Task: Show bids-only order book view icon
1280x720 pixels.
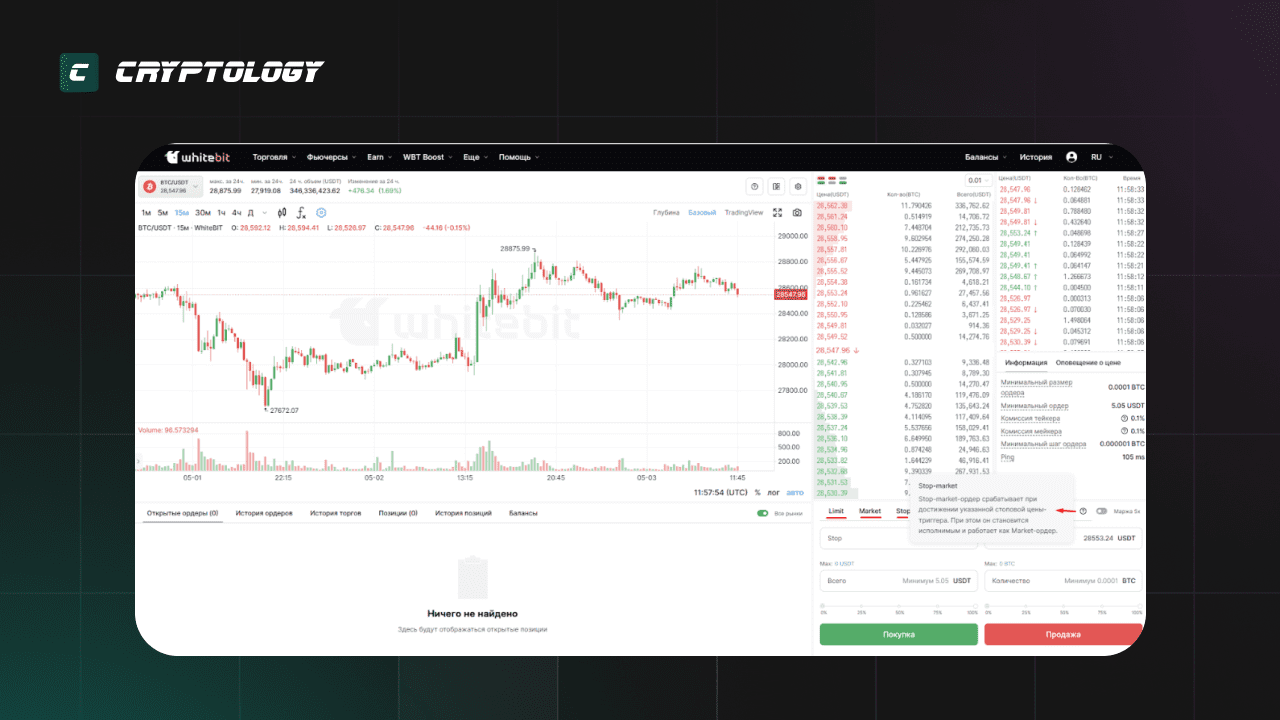Action: (x=843, y=180)
